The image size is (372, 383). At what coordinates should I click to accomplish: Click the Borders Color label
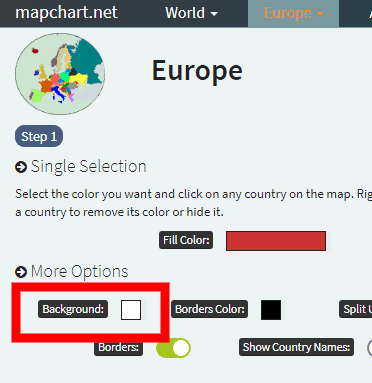pyautogui.click(x=210, y=309)
